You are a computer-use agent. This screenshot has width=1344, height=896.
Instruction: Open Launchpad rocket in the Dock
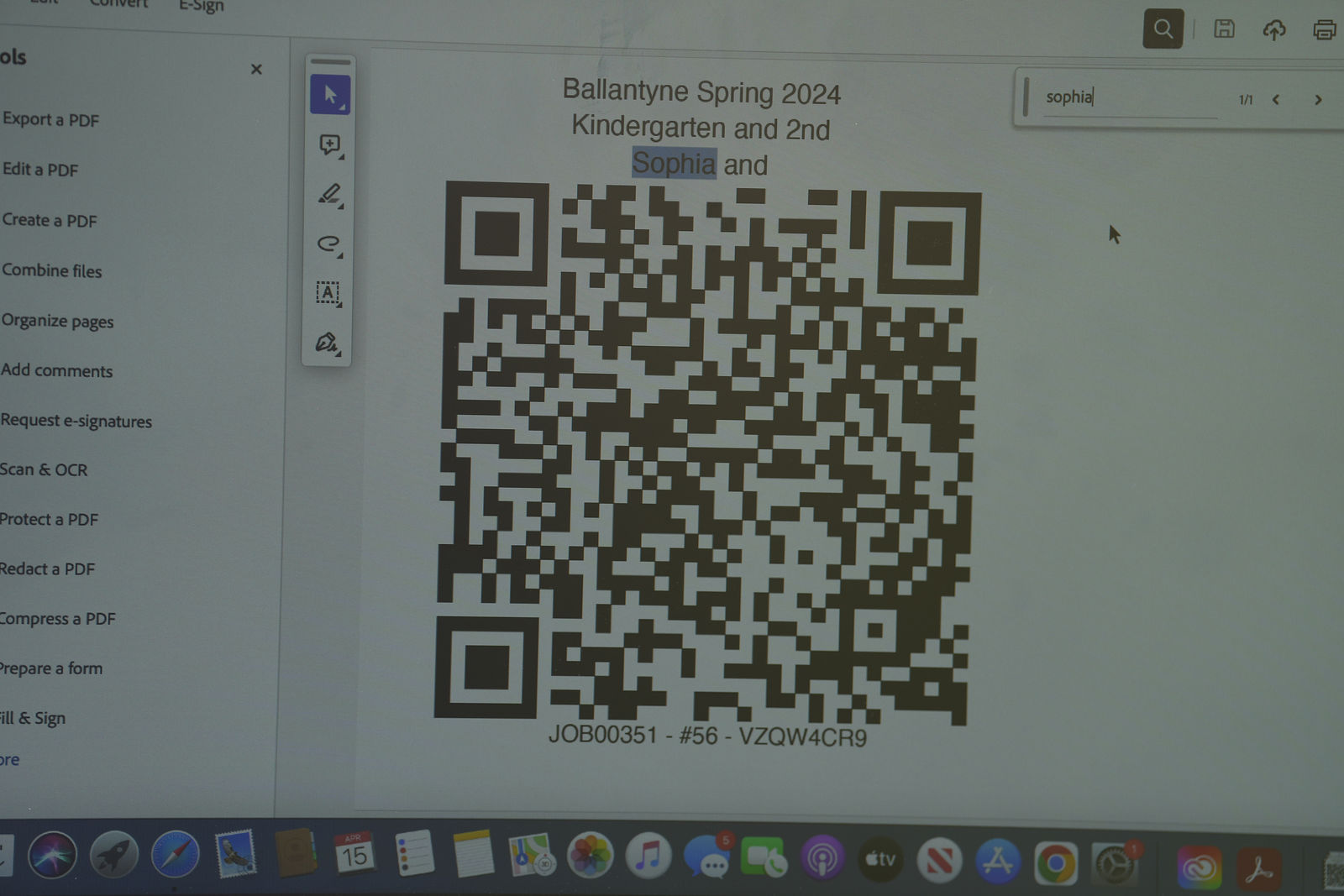click(114, 857)
